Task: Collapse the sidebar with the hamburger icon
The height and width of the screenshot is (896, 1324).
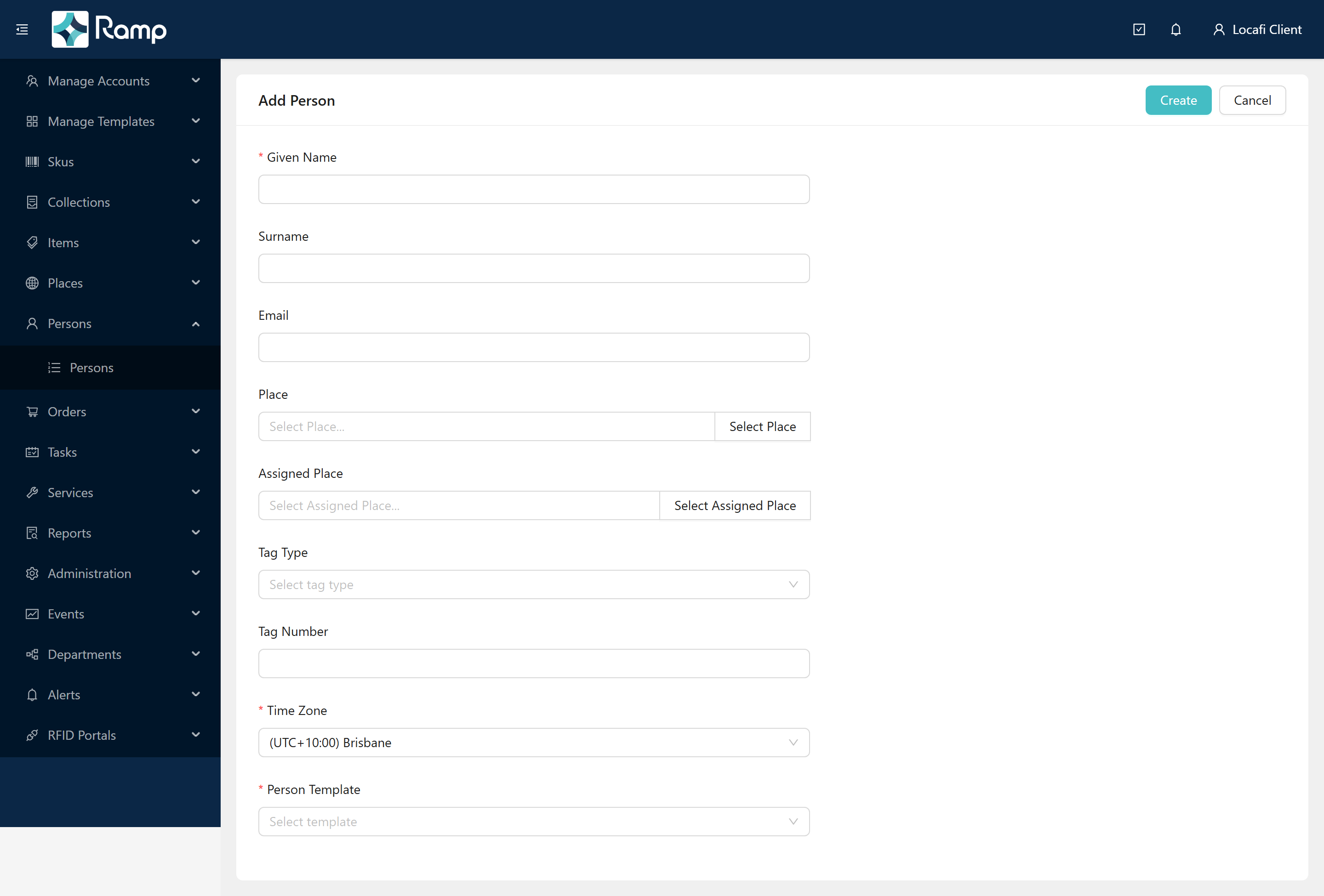Action: click(x=22, y=29)
